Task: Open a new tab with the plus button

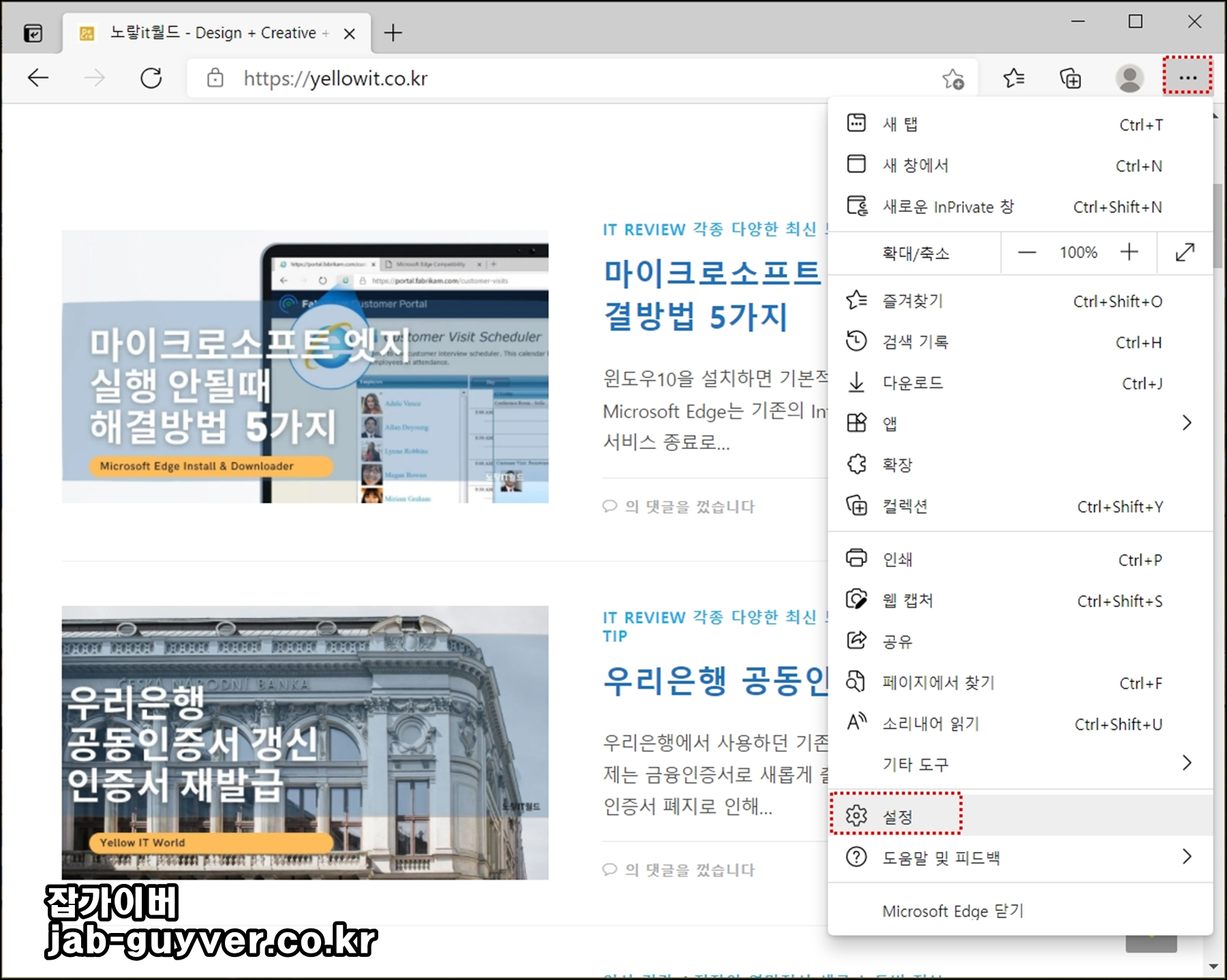Action: pyautogui.click(x=393, y=33)
